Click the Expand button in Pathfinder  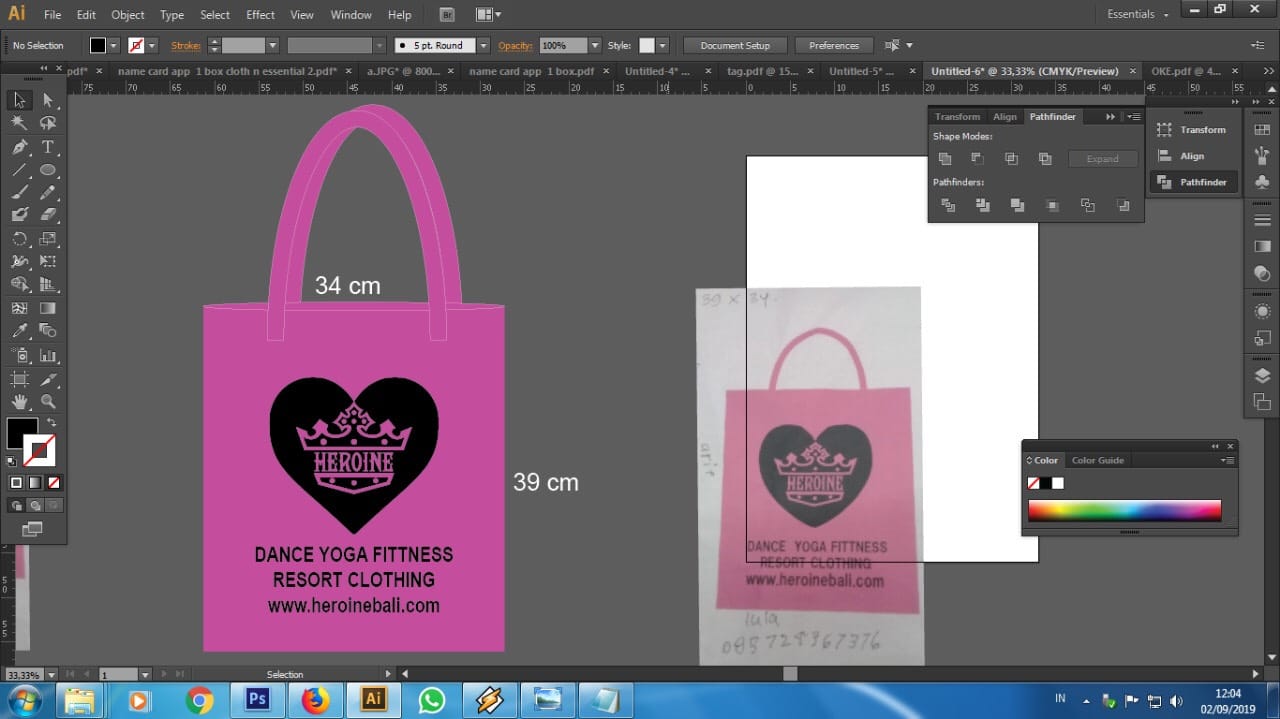[x=1103, y=159]
